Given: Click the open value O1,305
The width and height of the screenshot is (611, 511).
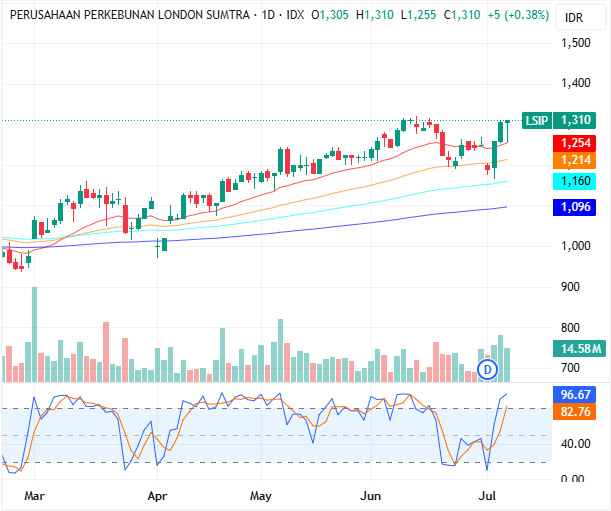Looking at the screenshot, I should tap(330, 15).
